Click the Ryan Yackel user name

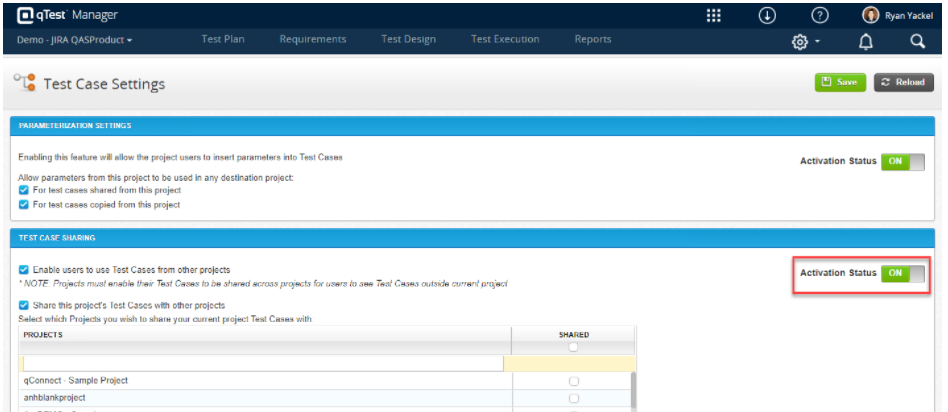(x=909, y=16)
